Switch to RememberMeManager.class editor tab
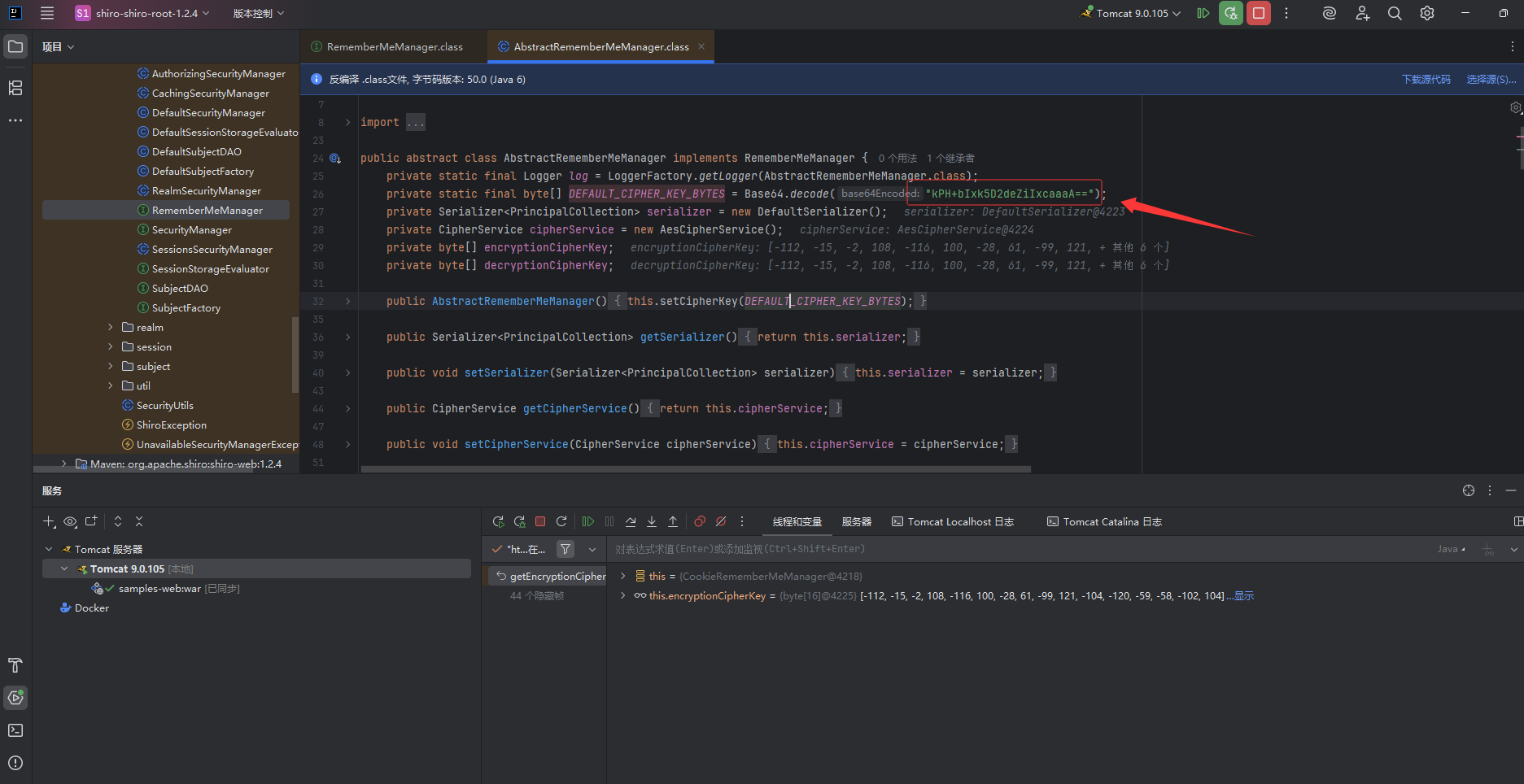Screen dimensions: 1524x784 [394, 47]
